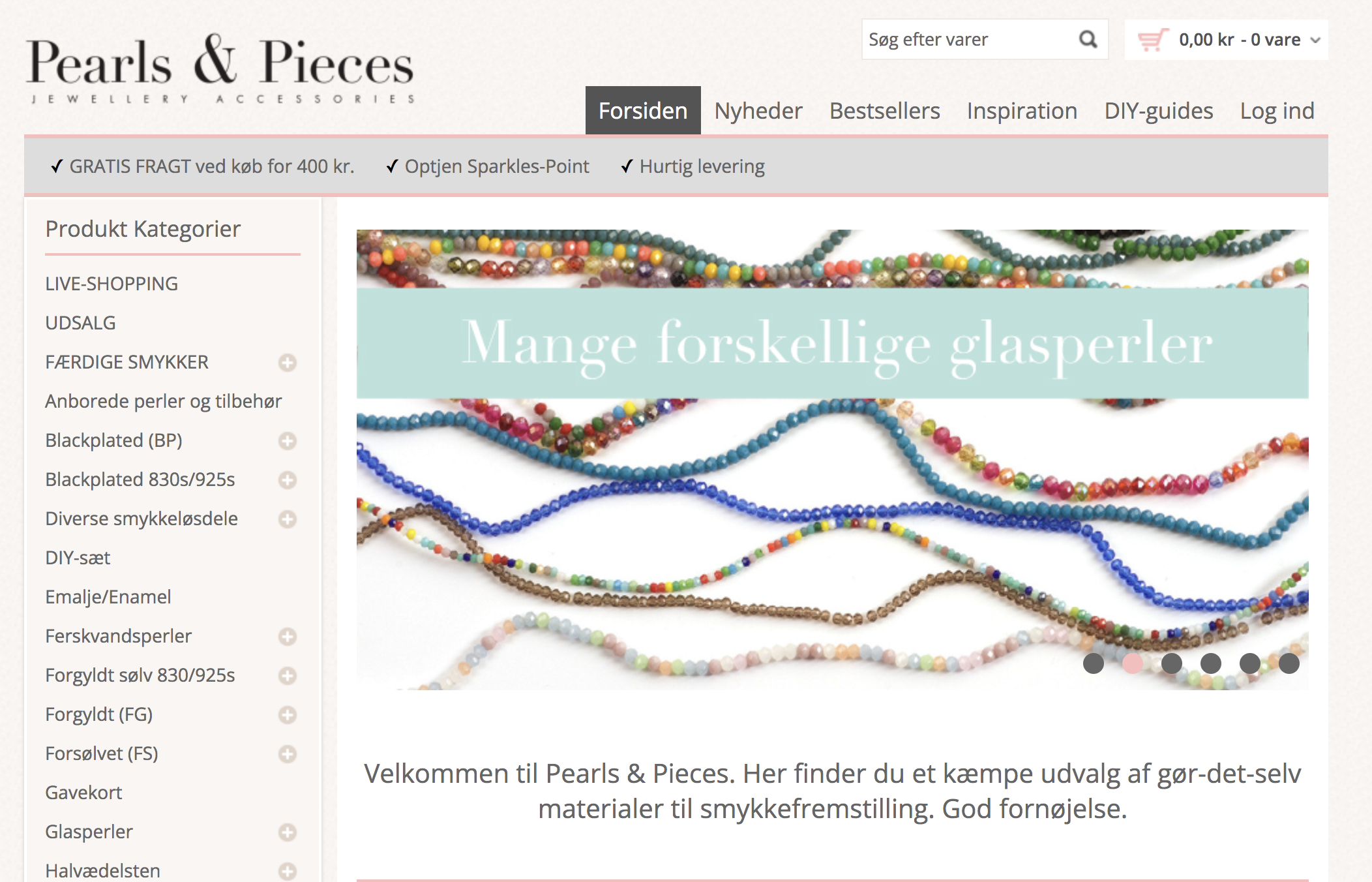Click the search magnifier icon
The height and width of the screenshot is (882, 1372).
(1088, 40)
